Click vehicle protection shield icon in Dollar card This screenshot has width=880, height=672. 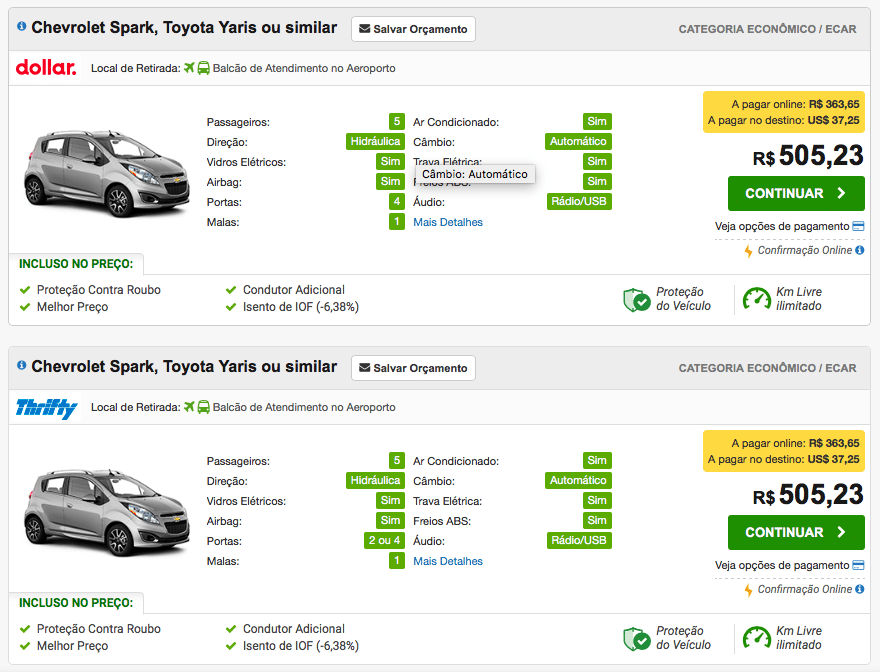tap(636, 300)
